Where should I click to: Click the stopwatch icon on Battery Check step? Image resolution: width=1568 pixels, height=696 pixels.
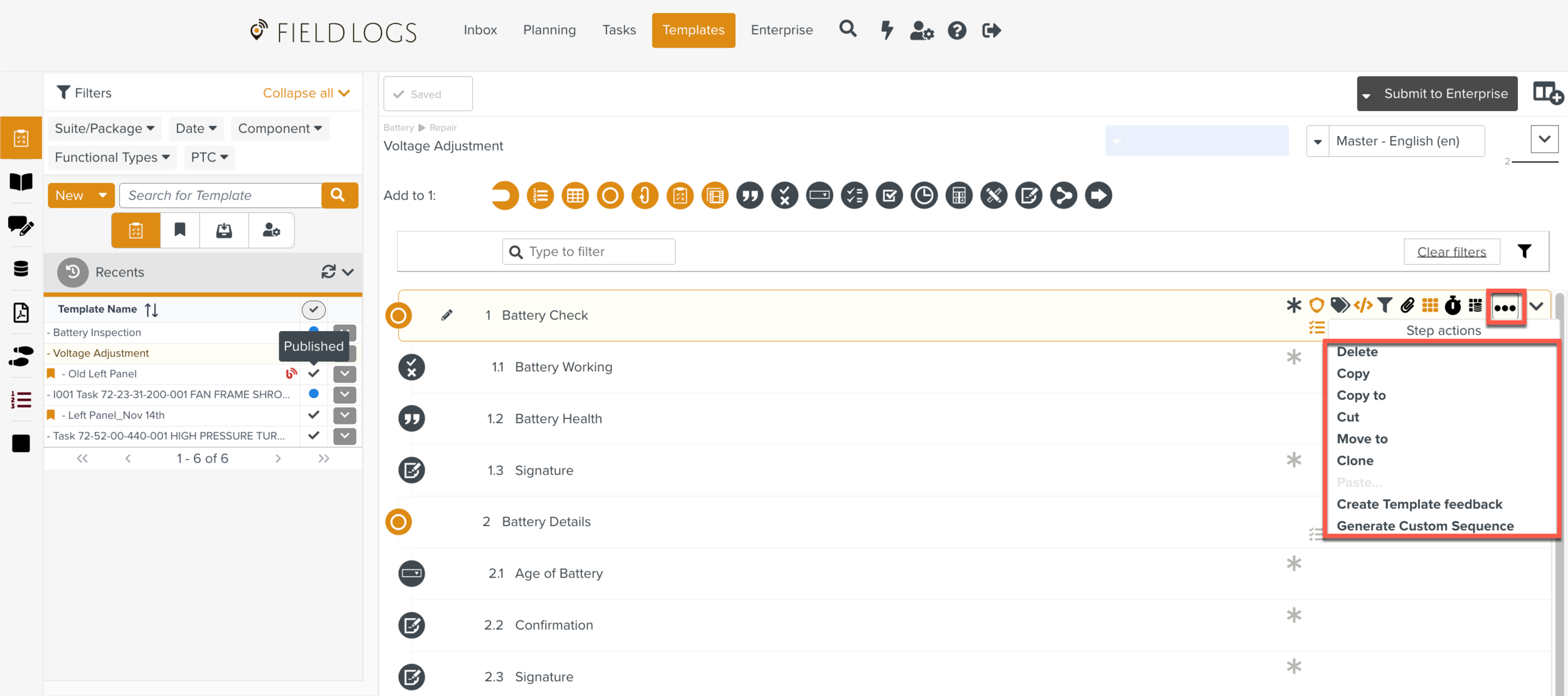tap(1452, 306)
